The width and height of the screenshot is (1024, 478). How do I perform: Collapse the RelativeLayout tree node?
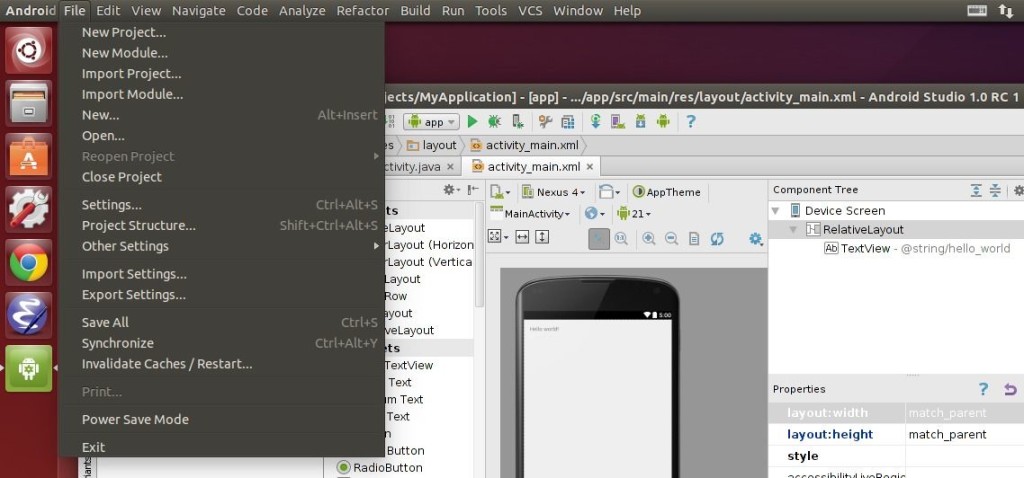(x=793, y=229)
